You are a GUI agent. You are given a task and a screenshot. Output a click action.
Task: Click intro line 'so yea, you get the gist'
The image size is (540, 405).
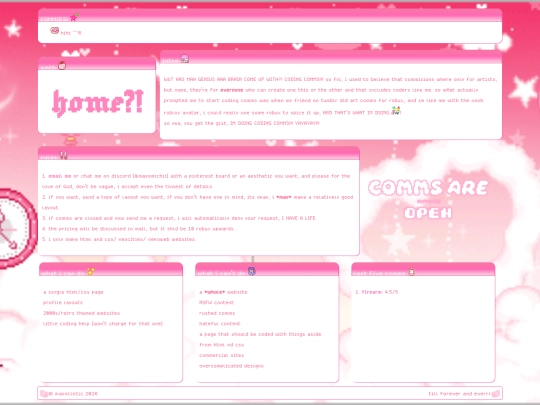[242, 123]
